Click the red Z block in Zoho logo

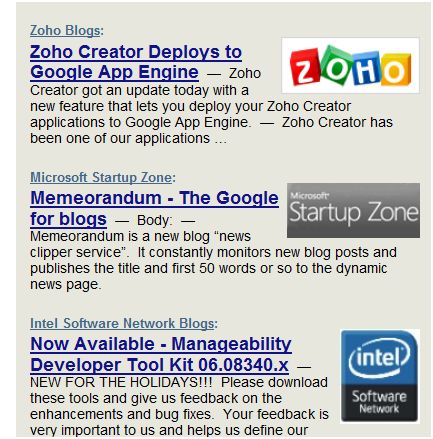305,66
